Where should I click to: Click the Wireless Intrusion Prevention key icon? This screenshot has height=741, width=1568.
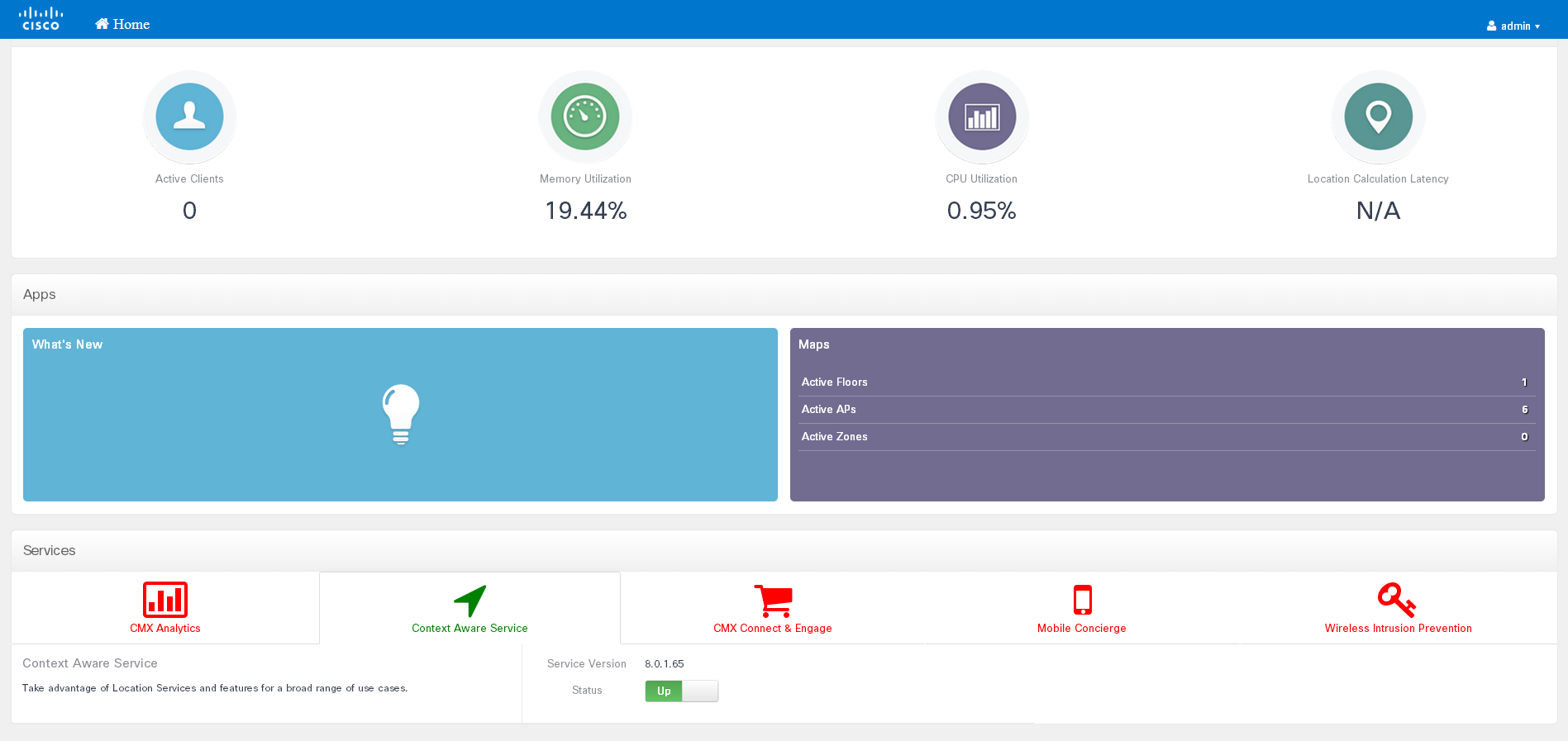click(x=1397, y=600)
